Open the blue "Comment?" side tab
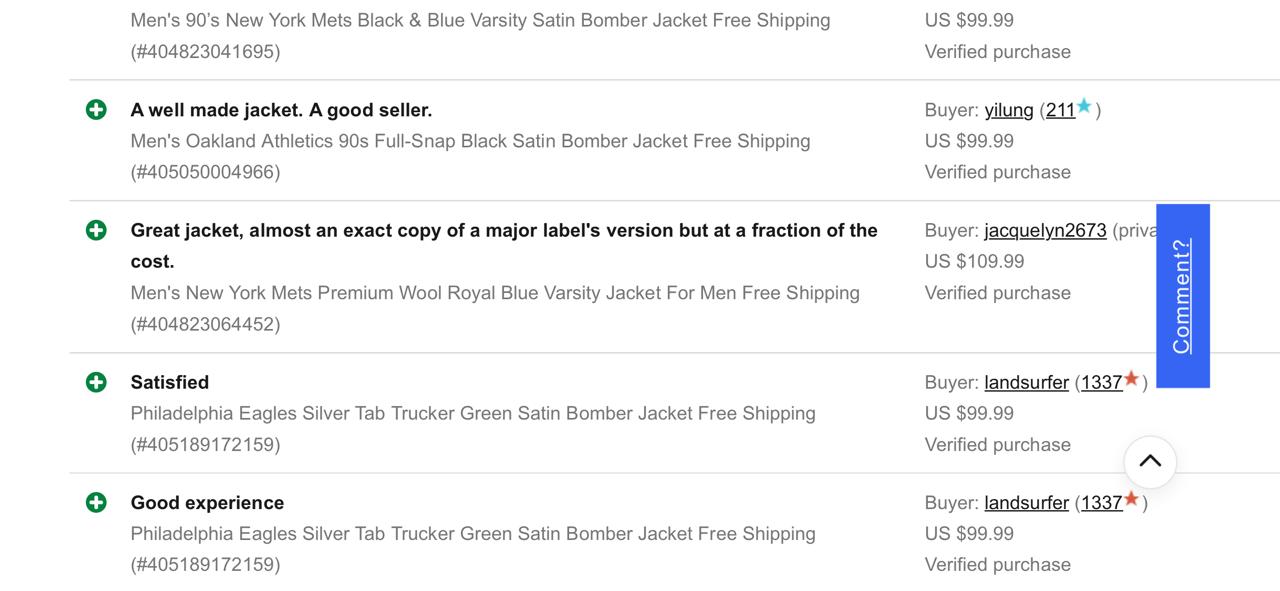This screenshot has height=591, width=1280. coord(1182,296)
